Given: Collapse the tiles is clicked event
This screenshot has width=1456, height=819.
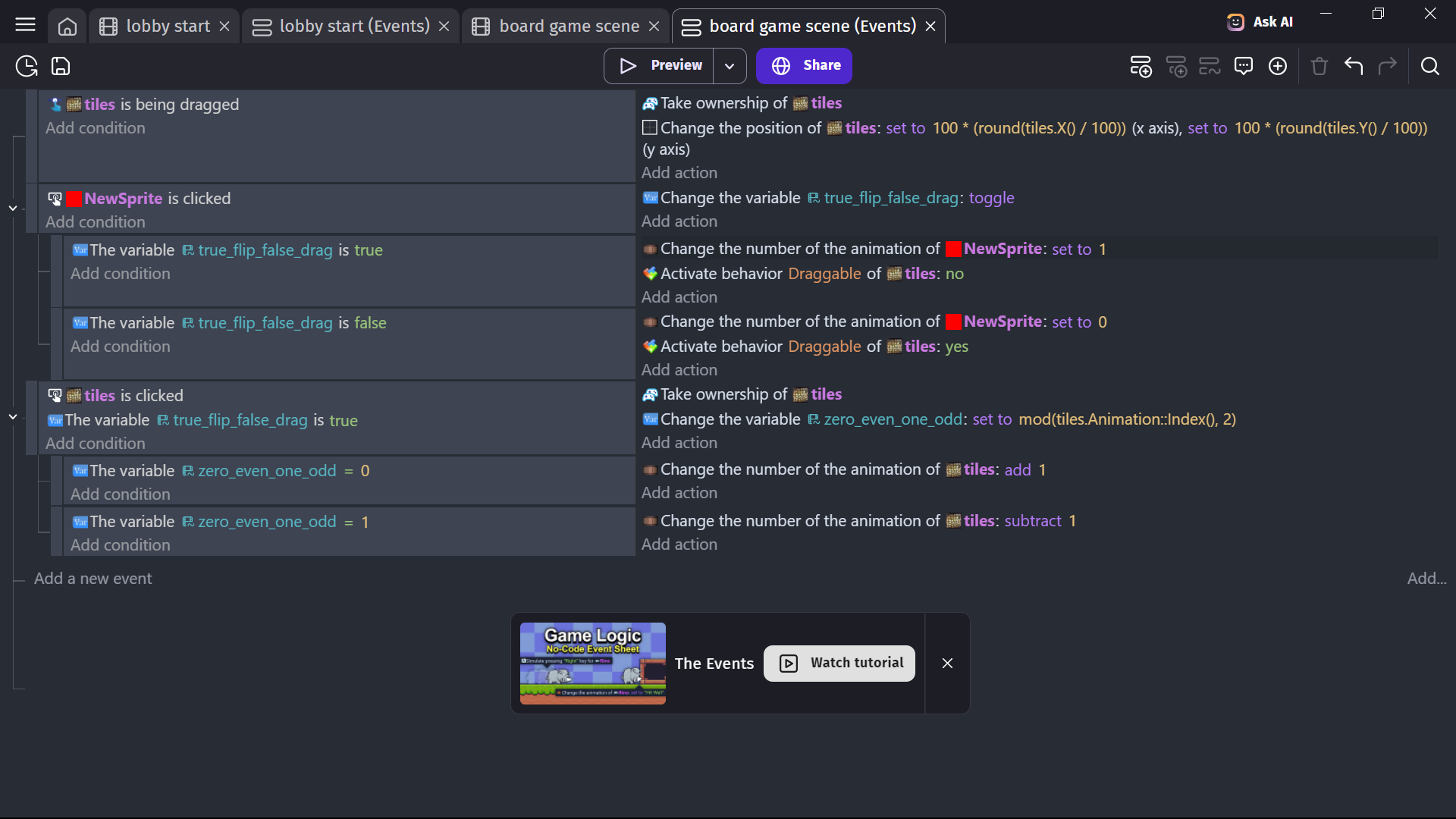Looking at the screenshot, I should coord(13,417).
